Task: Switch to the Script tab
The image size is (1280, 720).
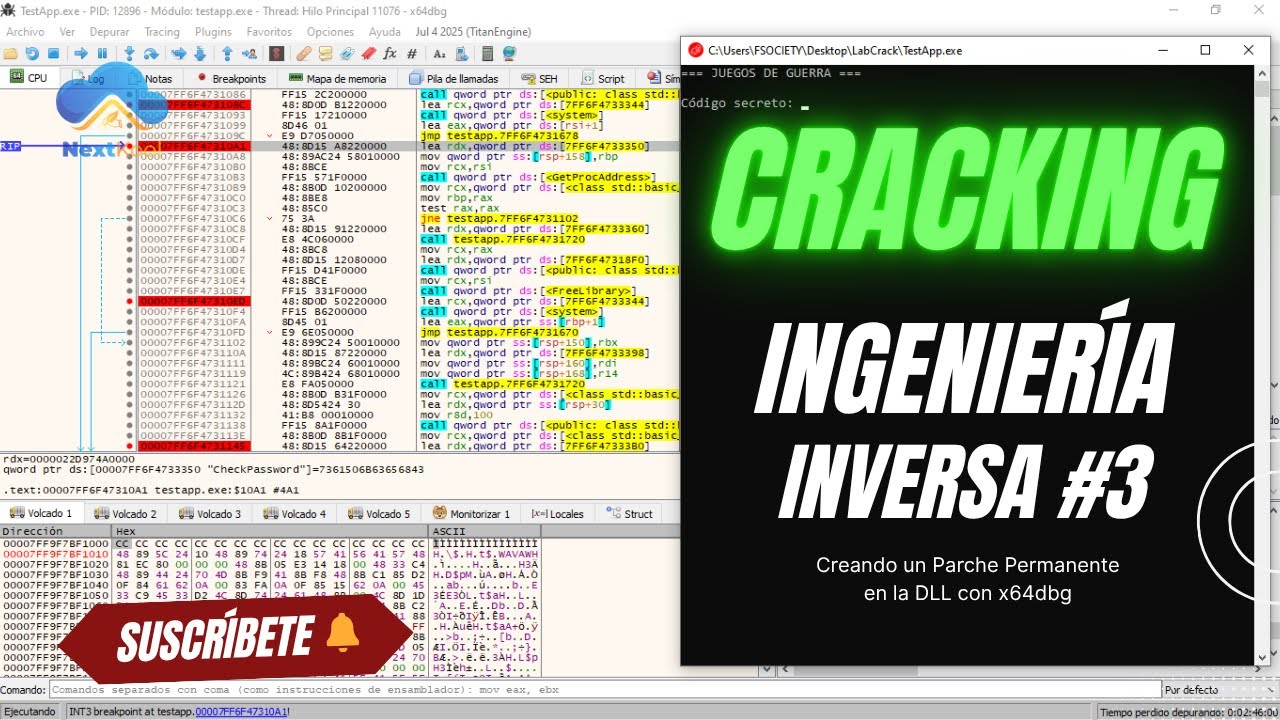Action: (x=603, y=78)
